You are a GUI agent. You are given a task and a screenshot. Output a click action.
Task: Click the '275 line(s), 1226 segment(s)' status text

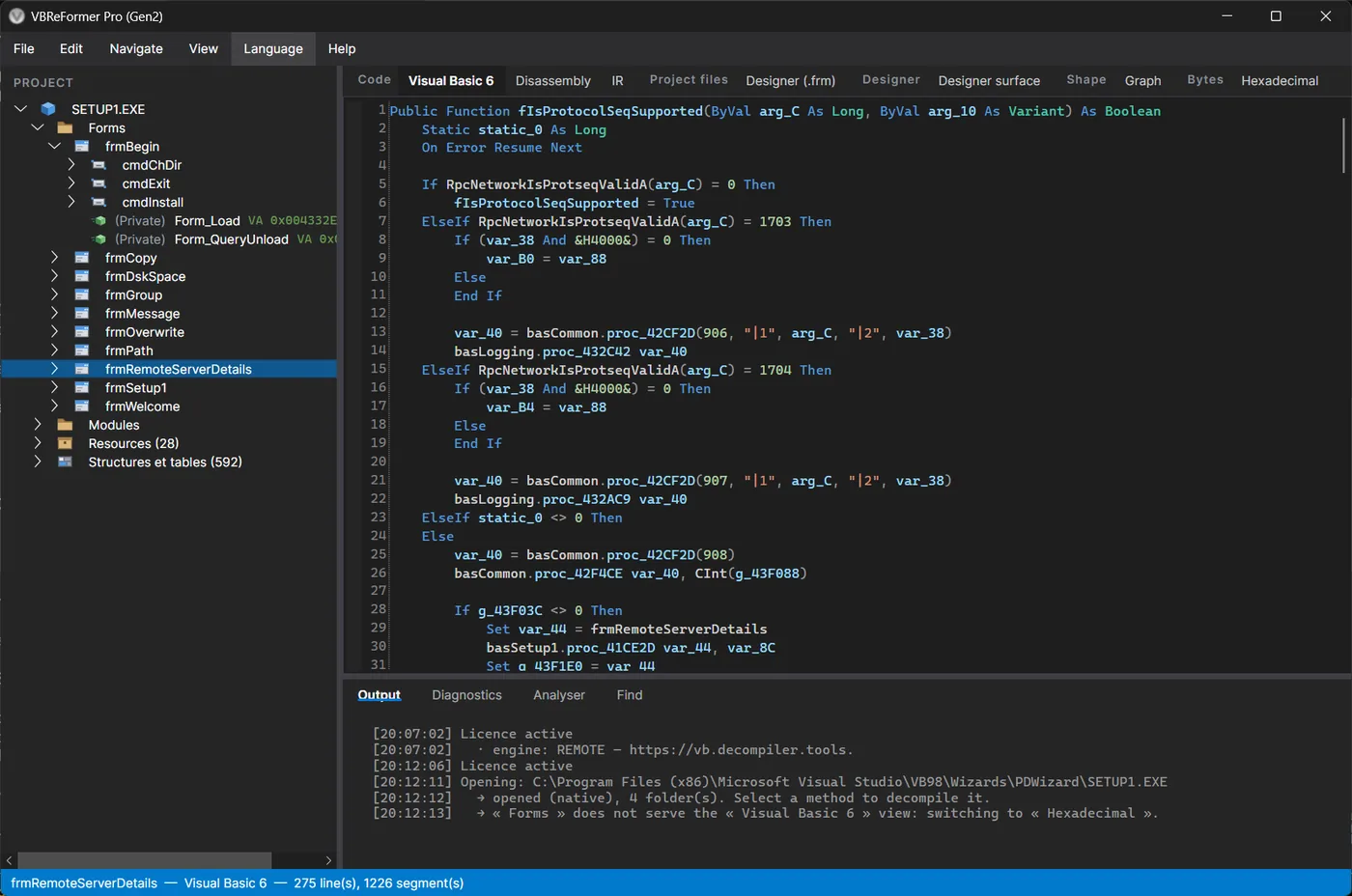(379, 882)
